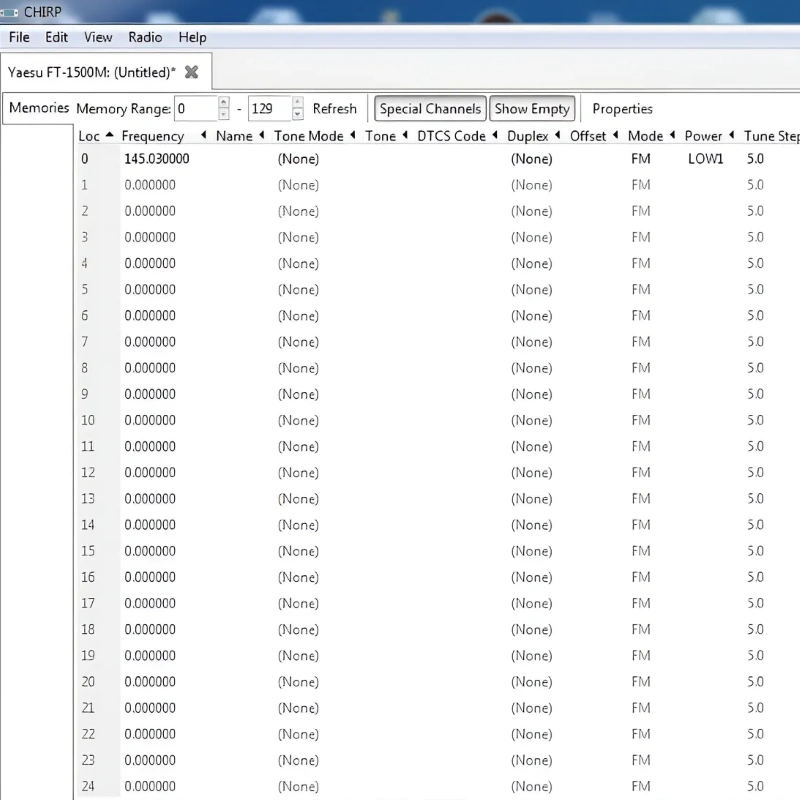The width and height of the screenshot is (800, 800).
Task: Toggle the Special Channels button
Action: point(430,109)
